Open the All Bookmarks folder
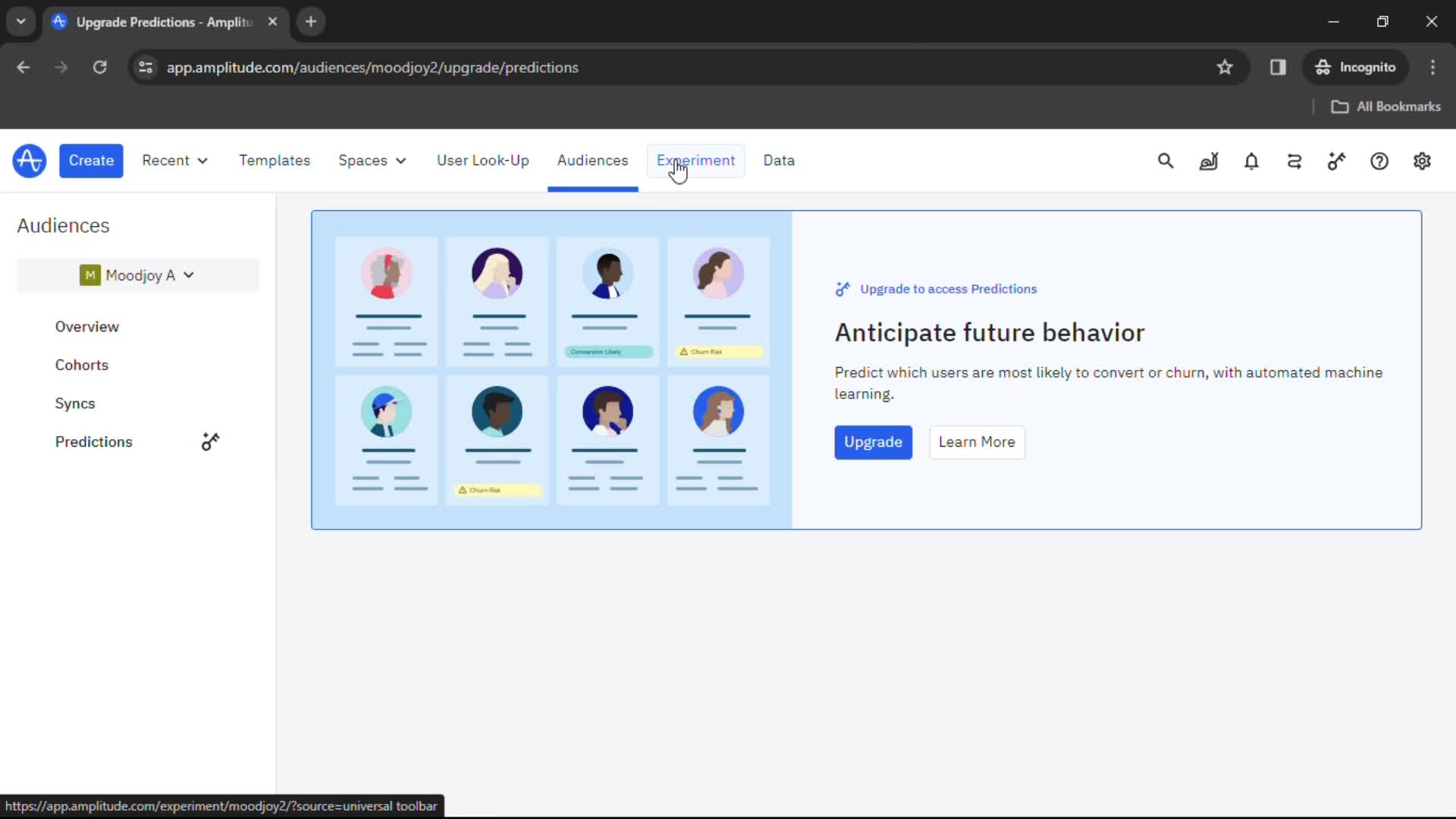The width and height of the screenshot is (1456, 819). point(1386,107)
